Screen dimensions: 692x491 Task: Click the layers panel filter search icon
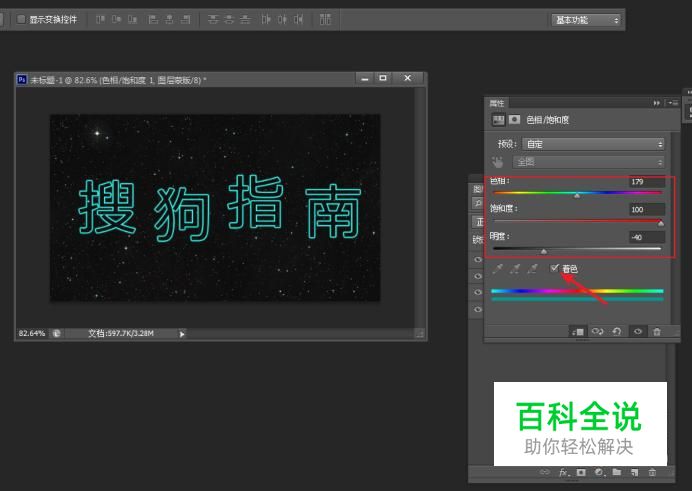point(478,203)
